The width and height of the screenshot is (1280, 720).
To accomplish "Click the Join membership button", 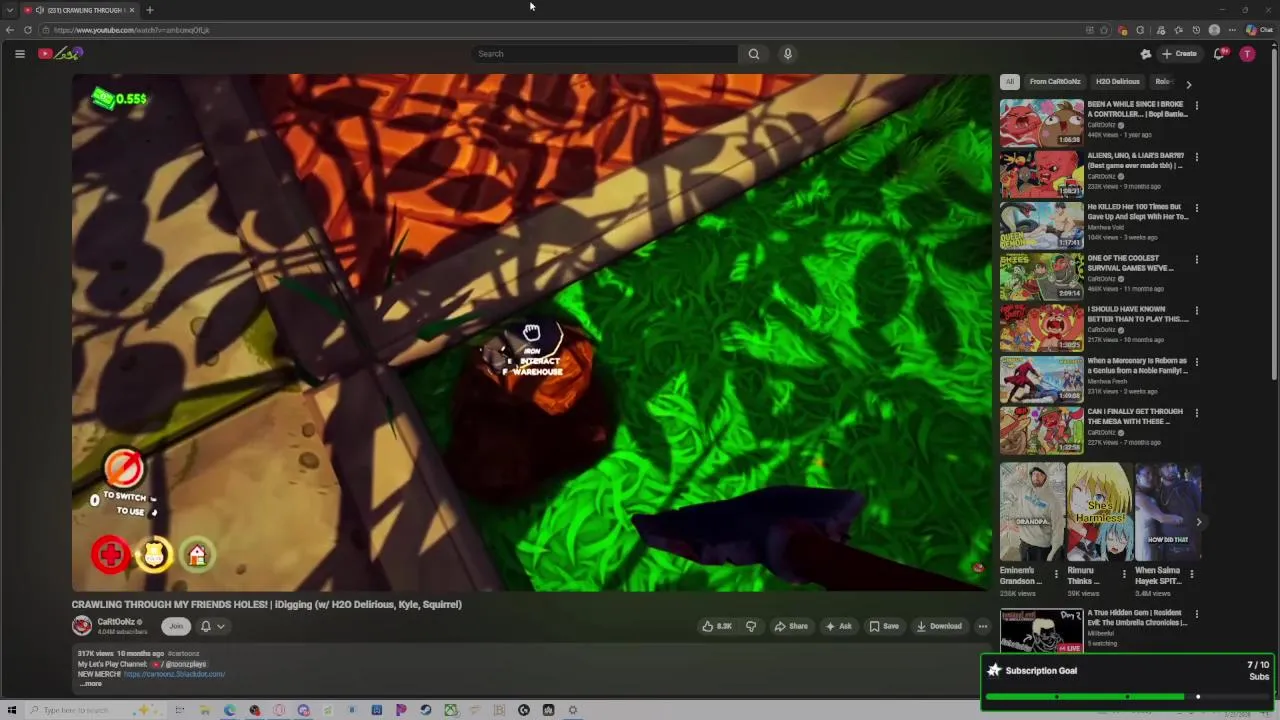I will click(x=176, y=626).
